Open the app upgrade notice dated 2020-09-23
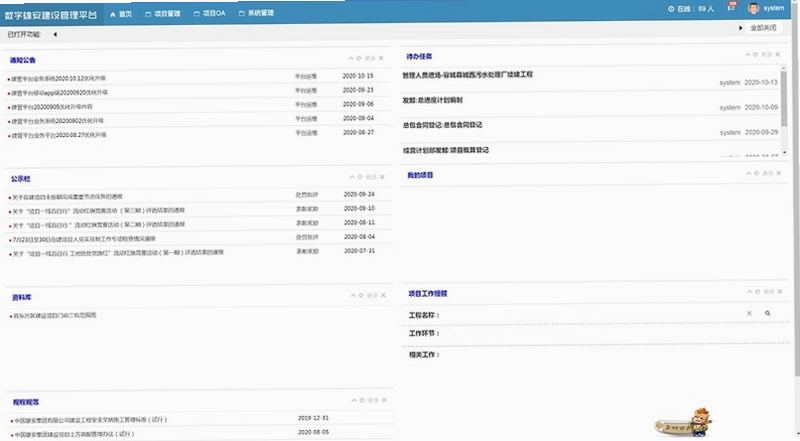This screenshot has width=800, height=441. pos(59,93)
